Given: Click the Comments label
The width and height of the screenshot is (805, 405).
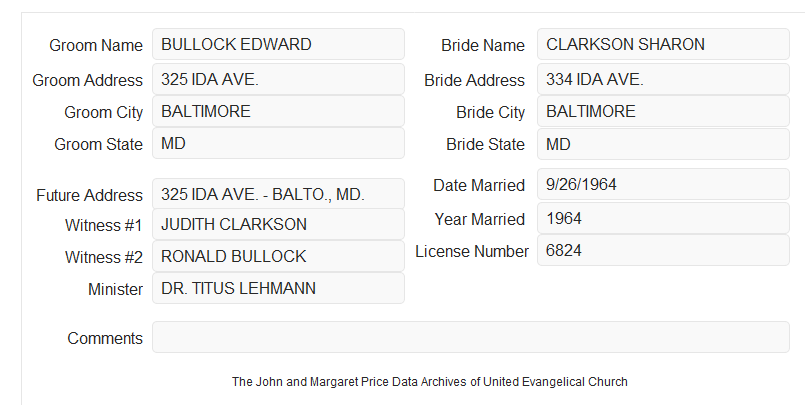Looking at the screenshot, I should [105, 338].
